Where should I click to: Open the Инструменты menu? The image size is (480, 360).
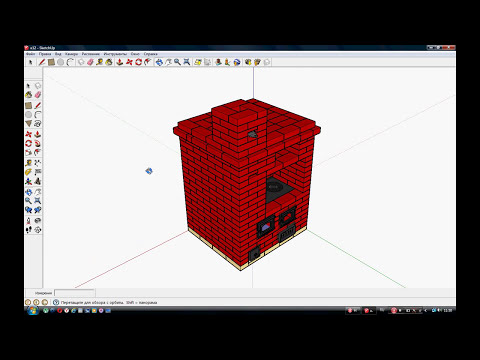115,54
